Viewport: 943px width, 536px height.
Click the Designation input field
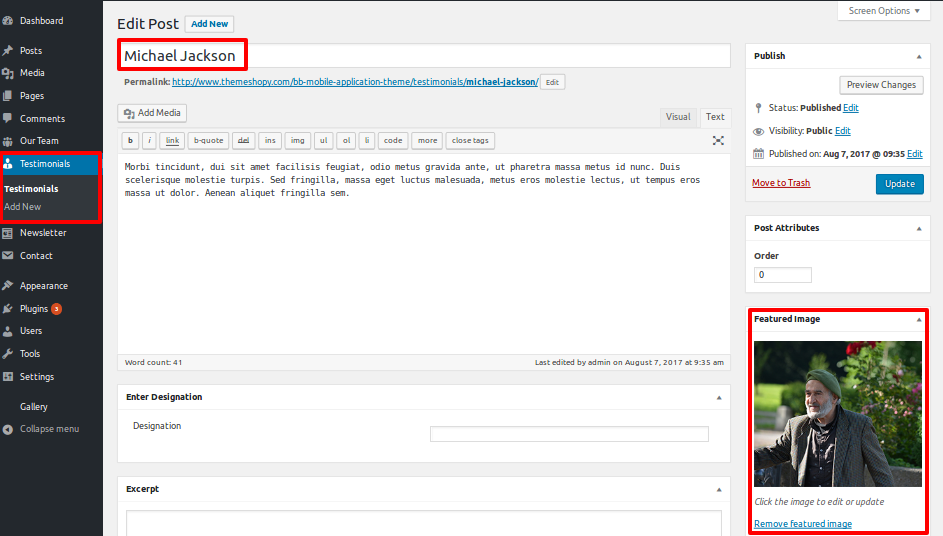coord(569,434)
